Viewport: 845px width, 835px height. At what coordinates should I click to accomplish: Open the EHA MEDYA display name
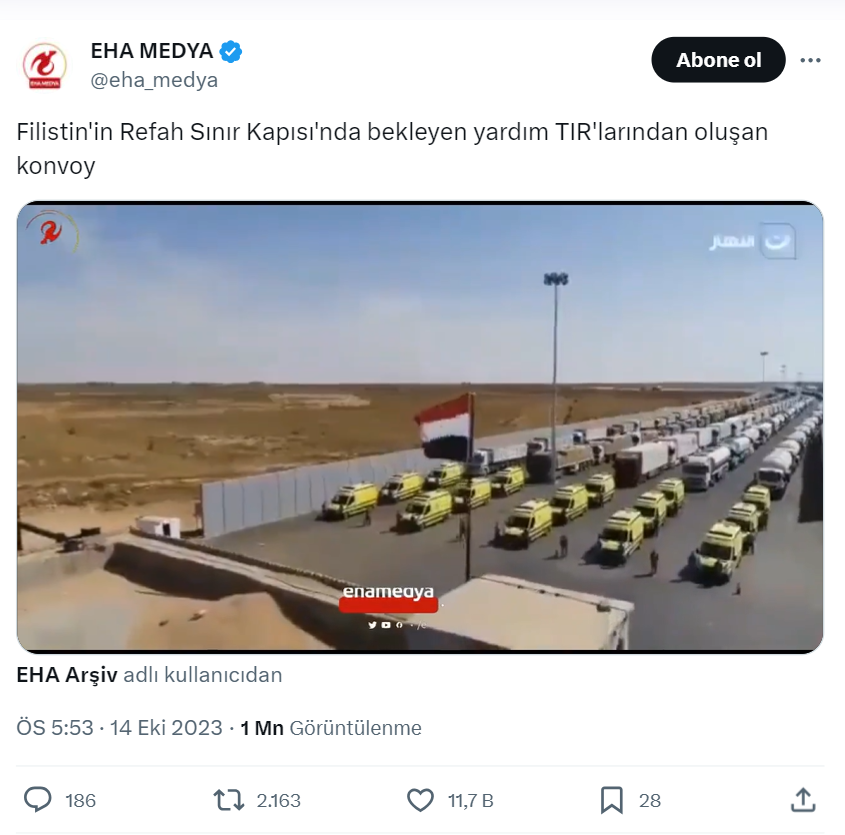pyautogui.click(x=151, y=51)
